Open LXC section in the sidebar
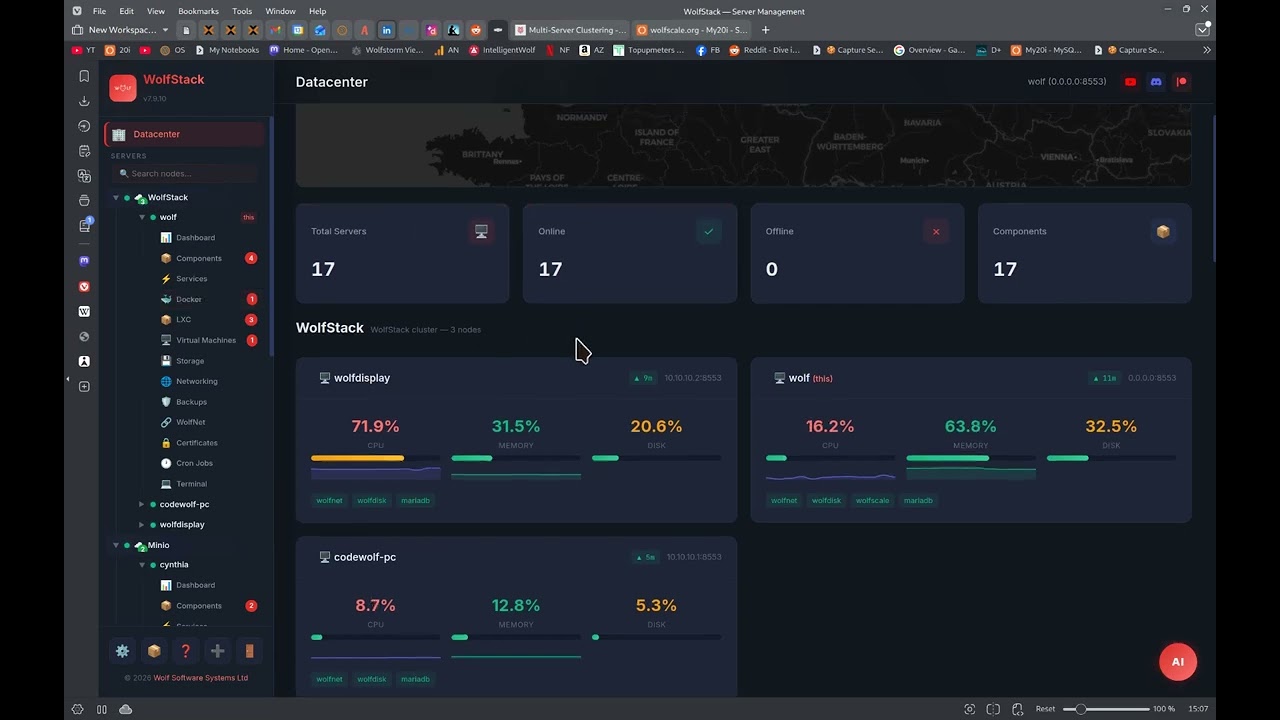This screenshot has height=720, width=1280. tap(183, 320)
